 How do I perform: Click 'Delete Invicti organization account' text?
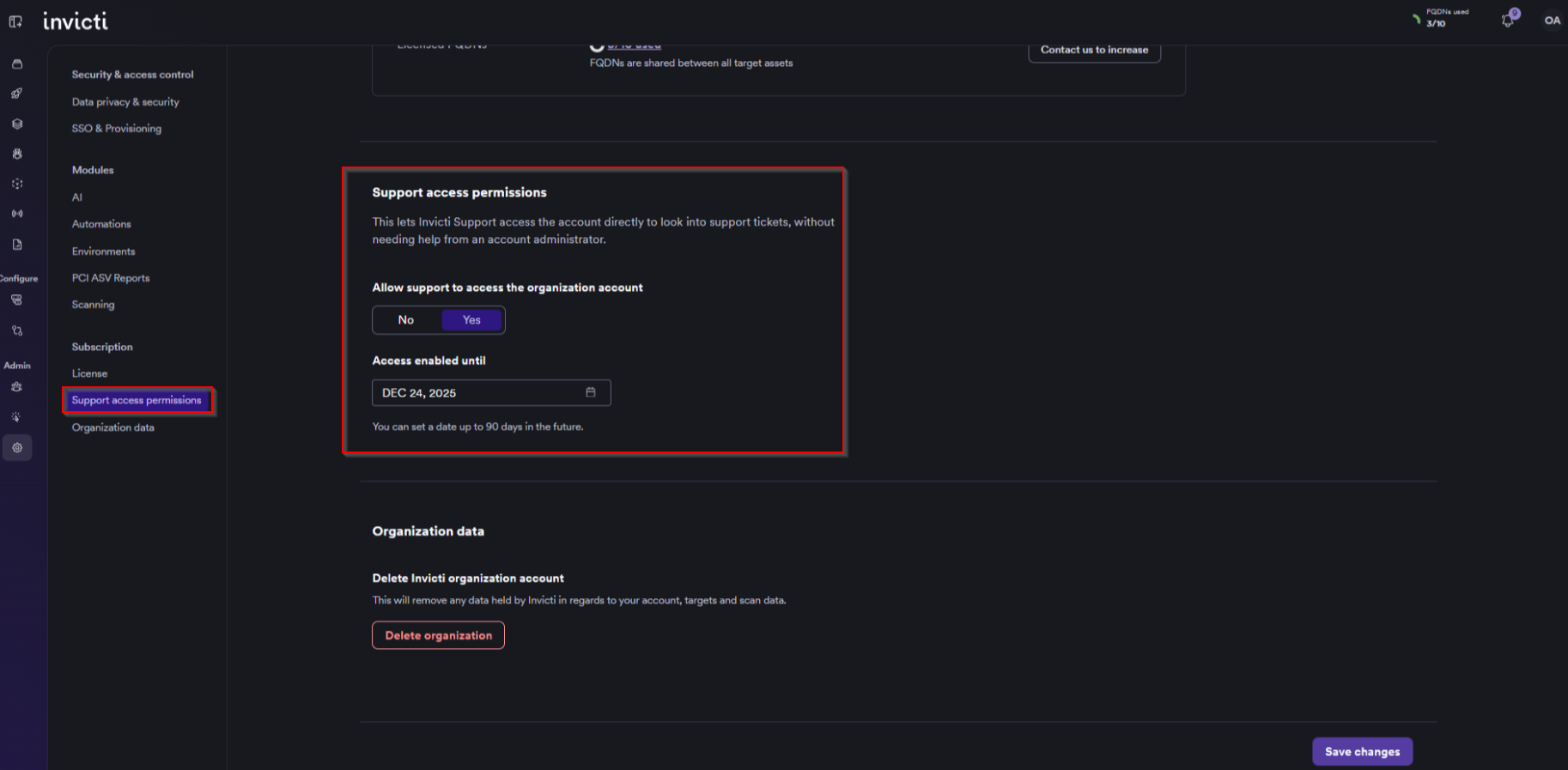(468, 579)
